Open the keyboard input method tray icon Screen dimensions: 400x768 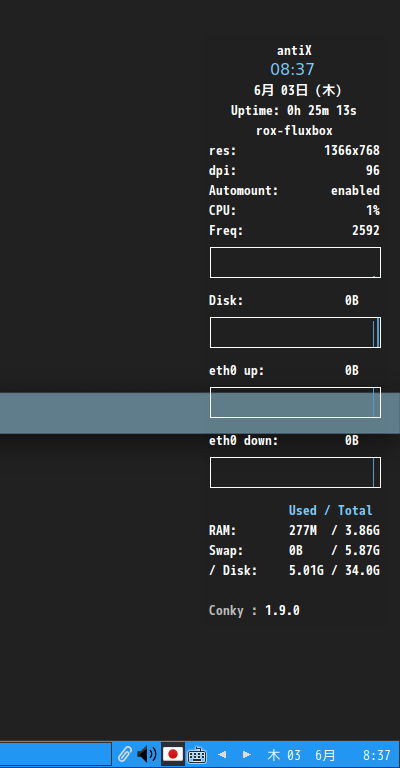[197, 755]
